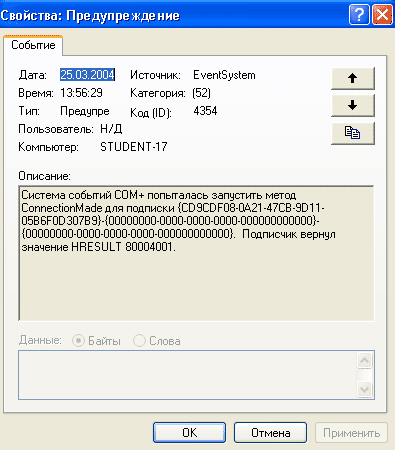Click the Дата: label

32,75
